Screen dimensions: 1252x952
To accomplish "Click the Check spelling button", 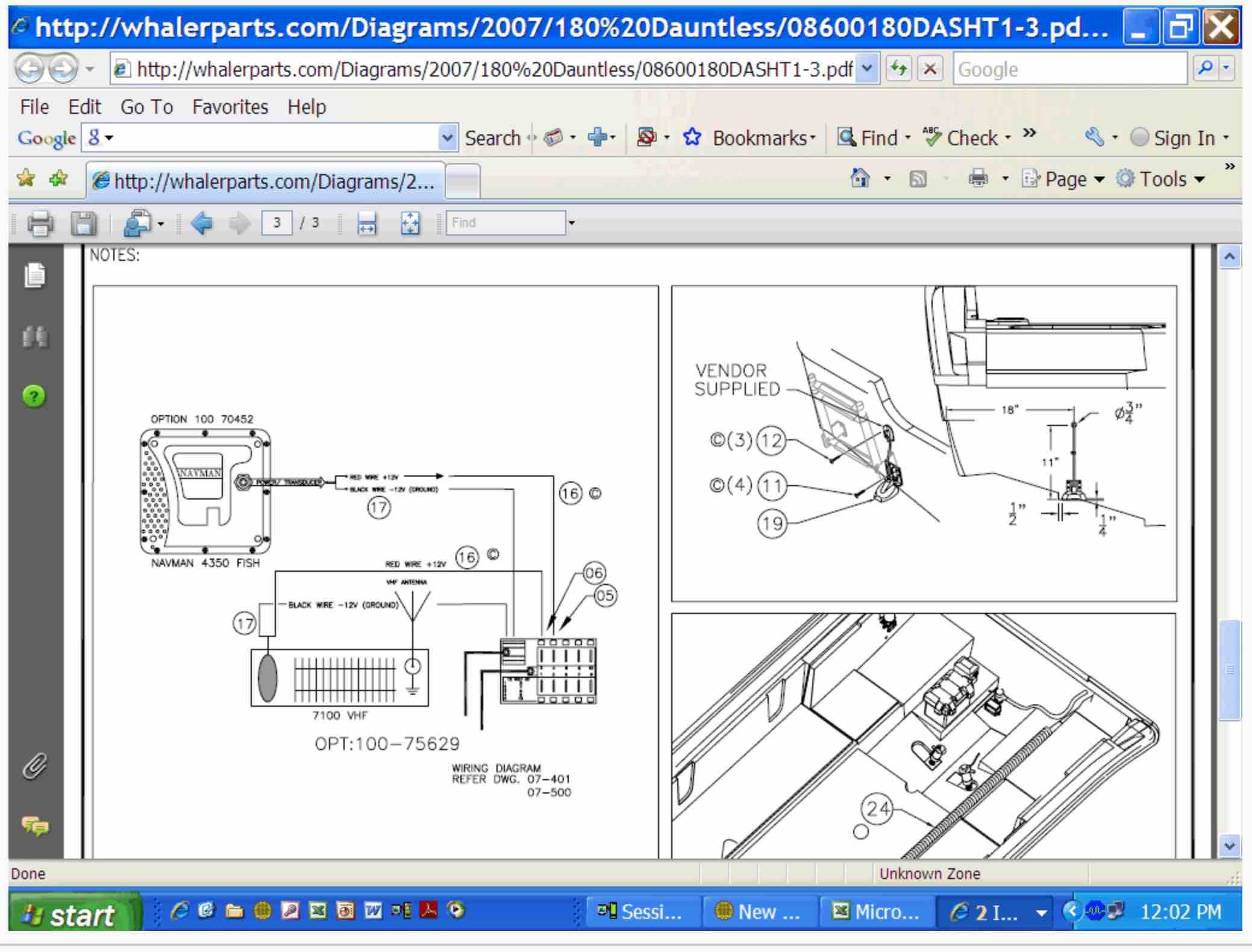I will (961, 138).
